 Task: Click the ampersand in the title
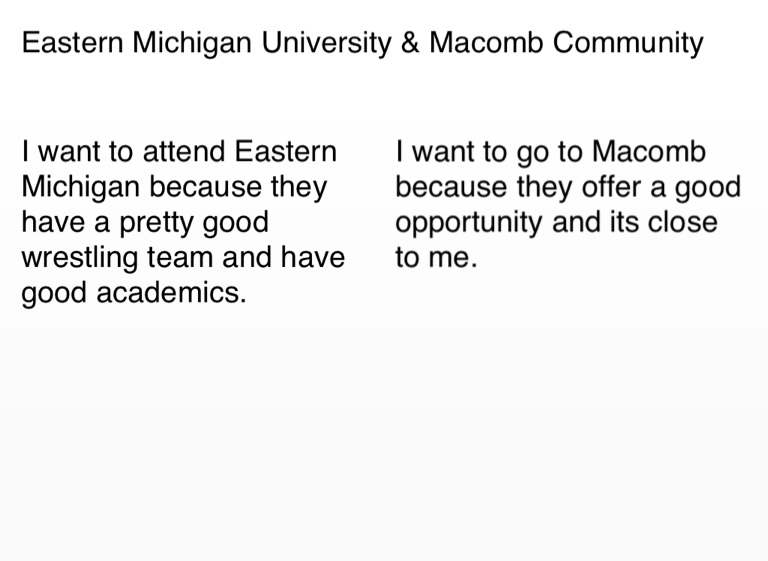click(410, 44)
